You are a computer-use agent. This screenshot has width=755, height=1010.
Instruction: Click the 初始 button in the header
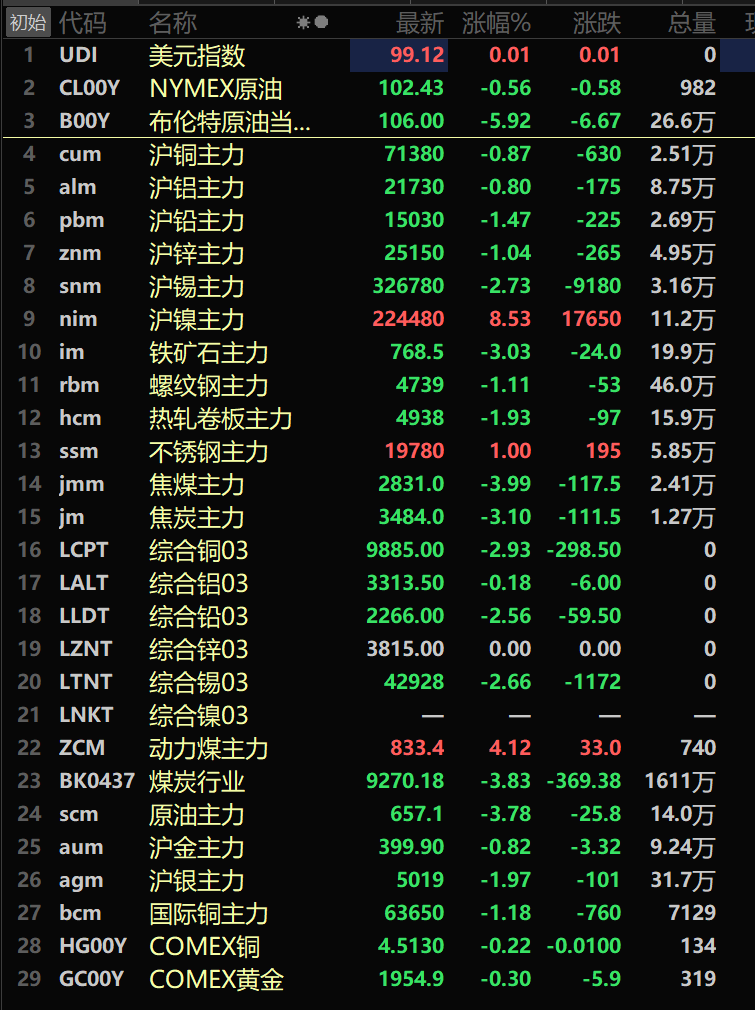pos(28,23)
